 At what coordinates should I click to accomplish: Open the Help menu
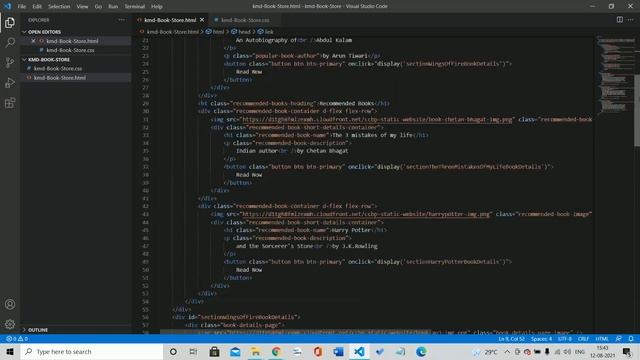pos(157,6)
